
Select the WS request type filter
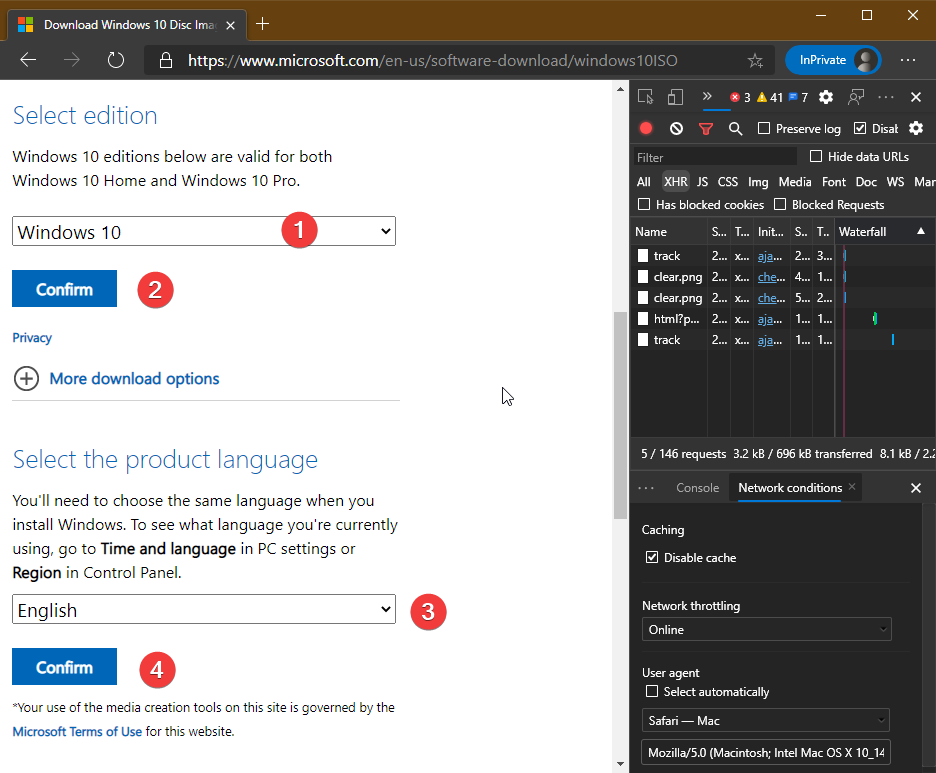tap(895, 181)
